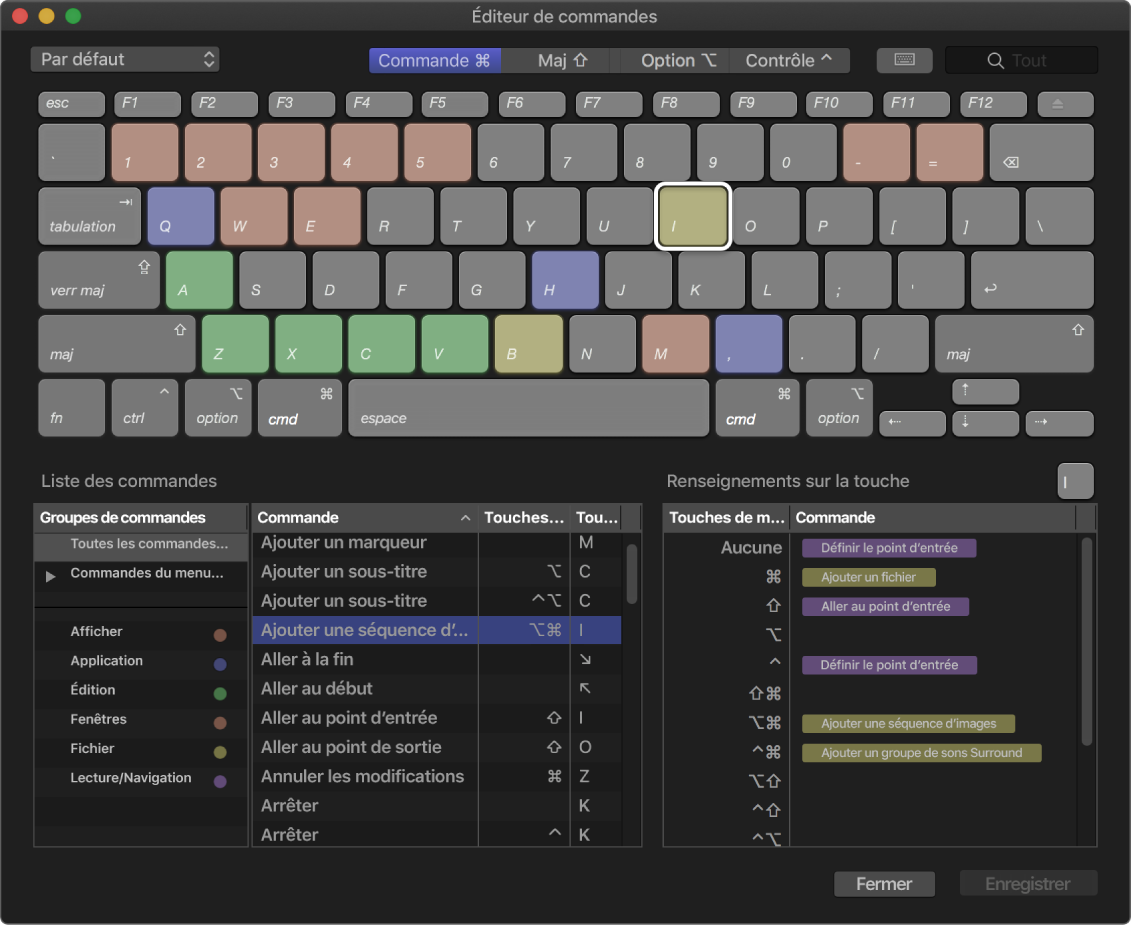
Task: Click the Lecture/Navigation purple color dot
Action: [220, 781]
